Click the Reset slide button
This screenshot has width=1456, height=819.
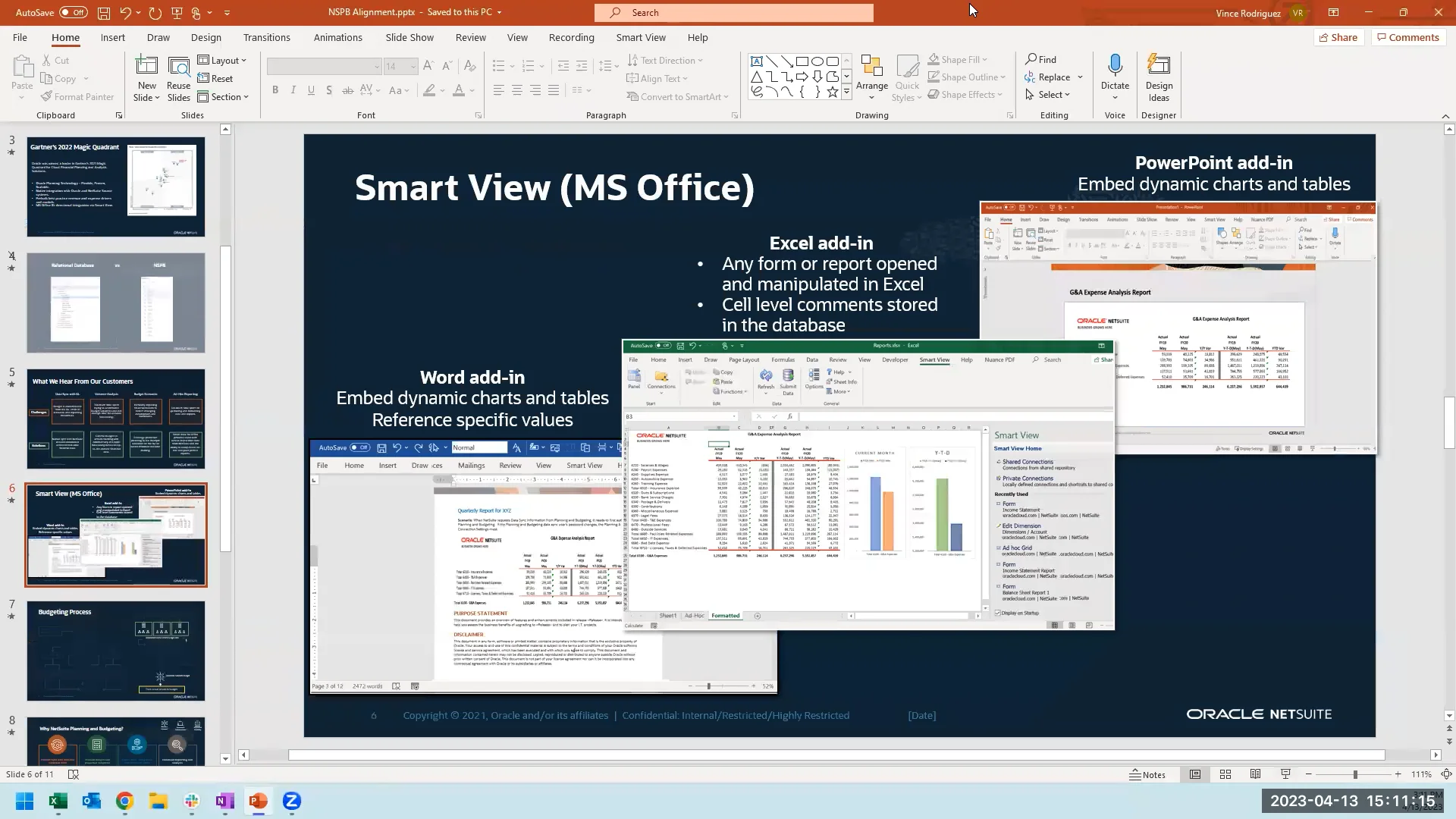click(215, 79)
